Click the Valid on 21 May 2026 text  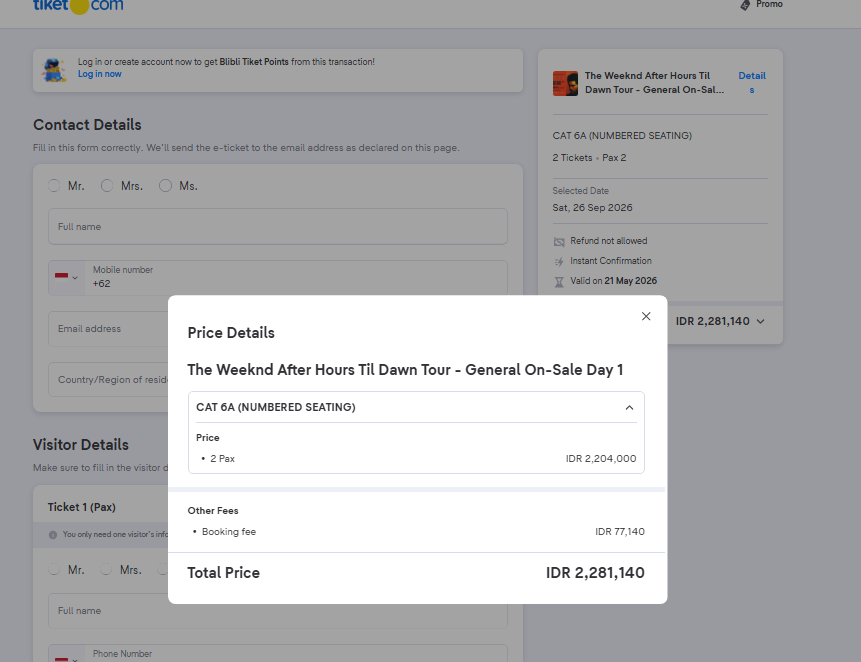point(613,281)
